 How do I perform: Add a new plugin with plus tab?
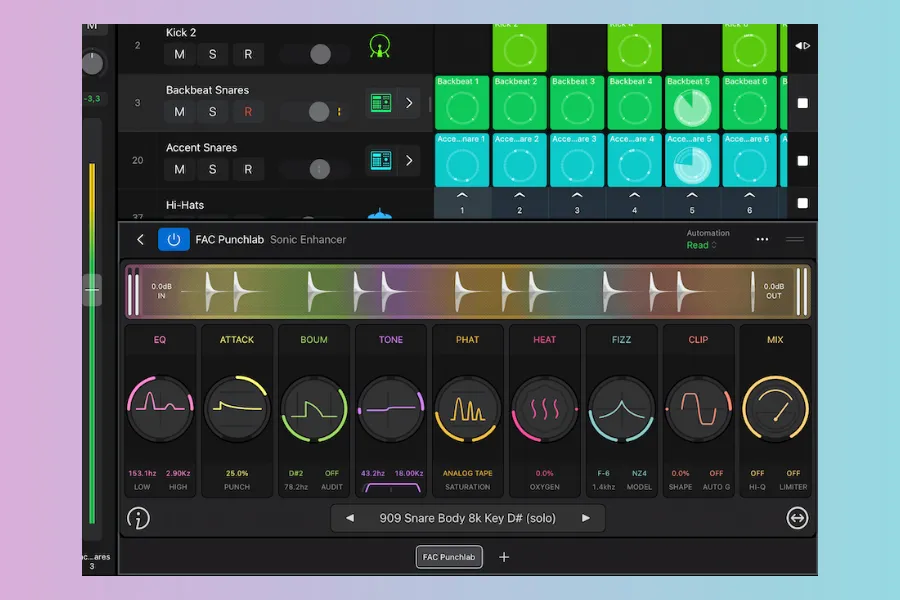[x=504, y=557]
